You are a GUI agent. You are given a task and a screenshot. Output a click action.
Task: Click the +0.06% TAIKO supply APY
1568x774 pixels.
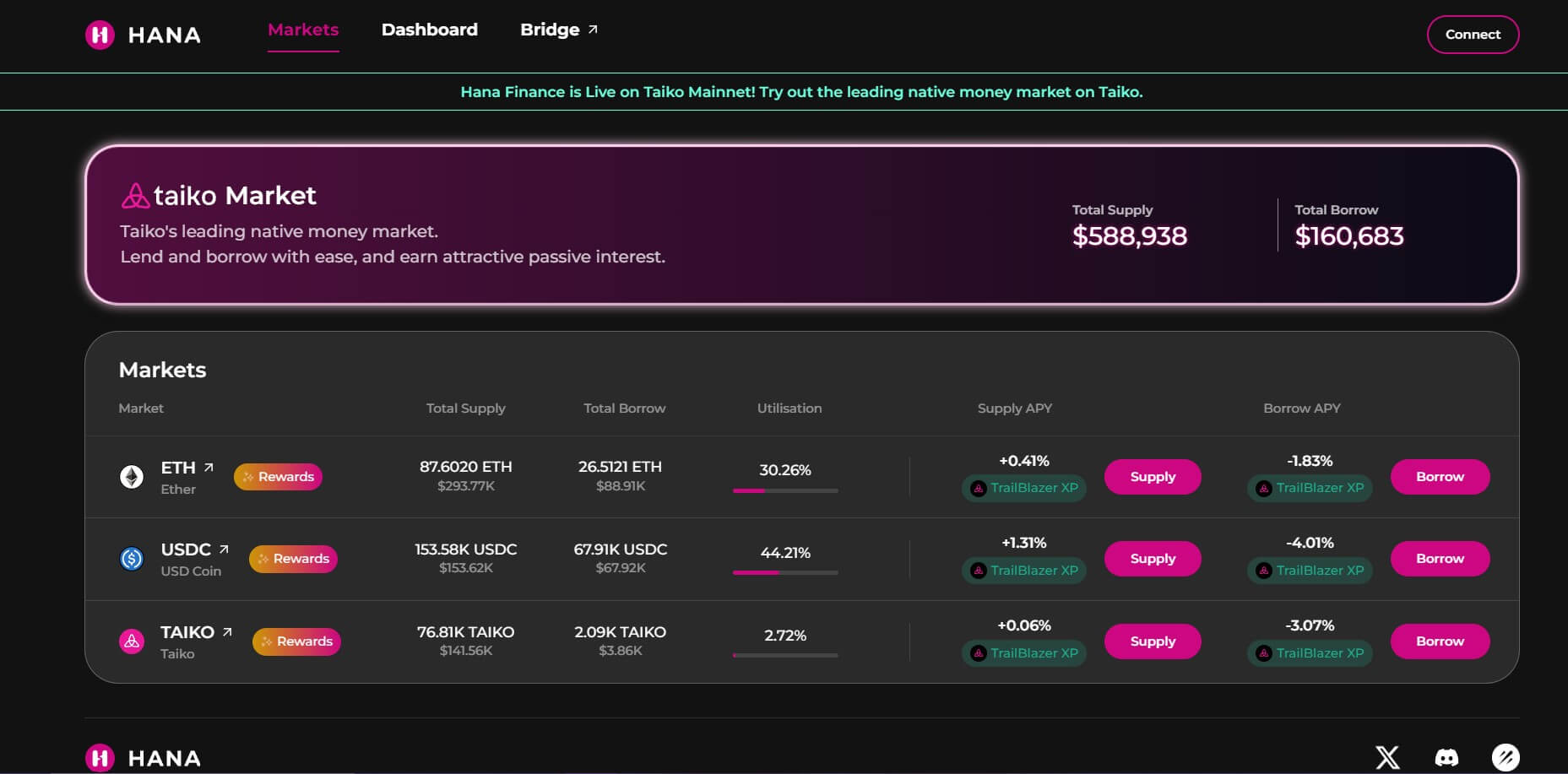(x=1024, y=625)
